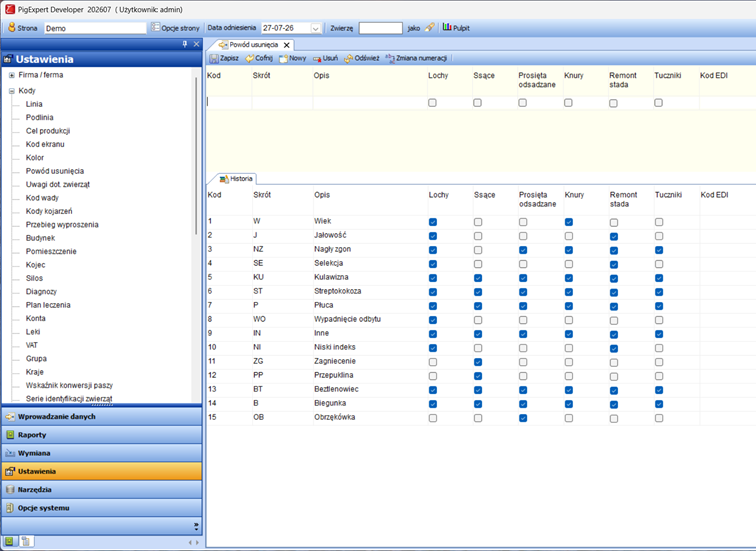Click the Zmiana numeracji renumber icon
The width and height of the screenshot is (756, 551).
pyautogui.click(x=390, y=58)
